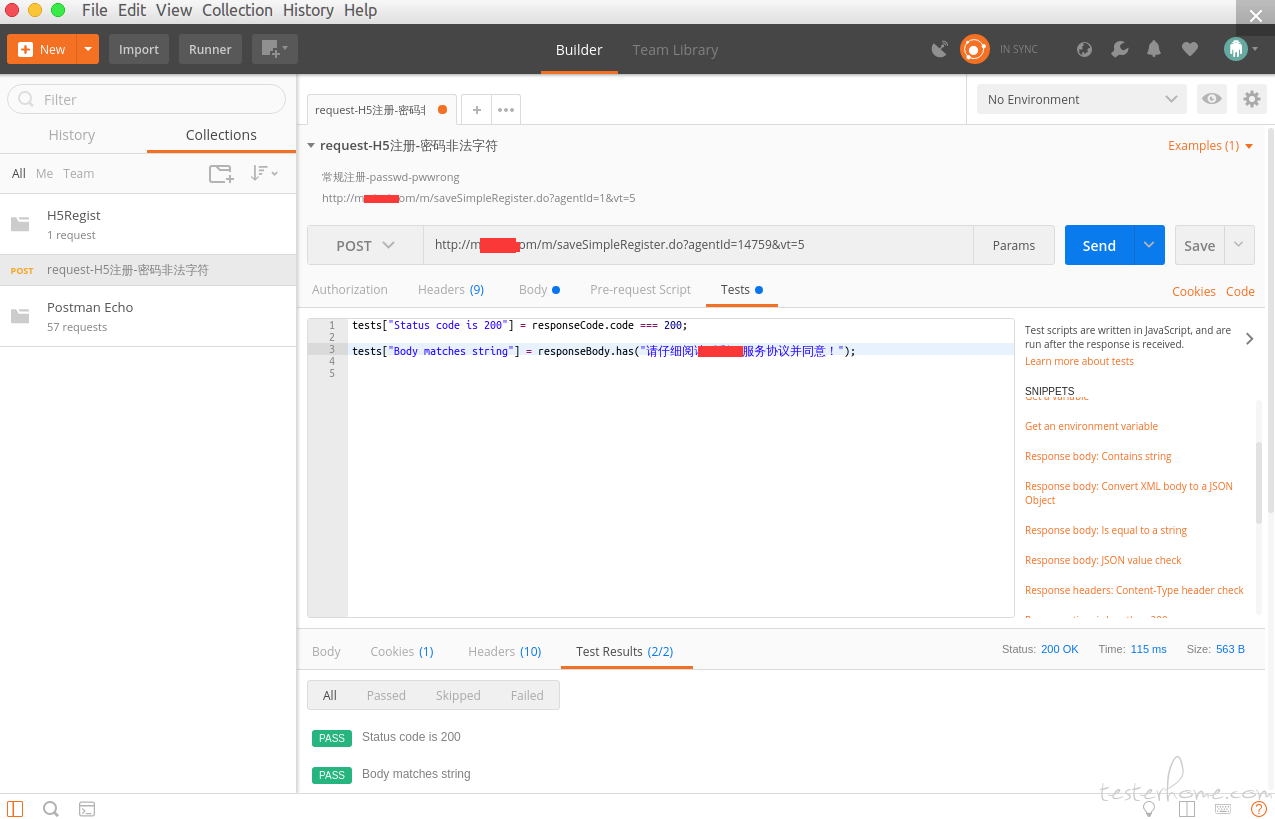Save the request
1275x819 pixels.
(1200, 245)
